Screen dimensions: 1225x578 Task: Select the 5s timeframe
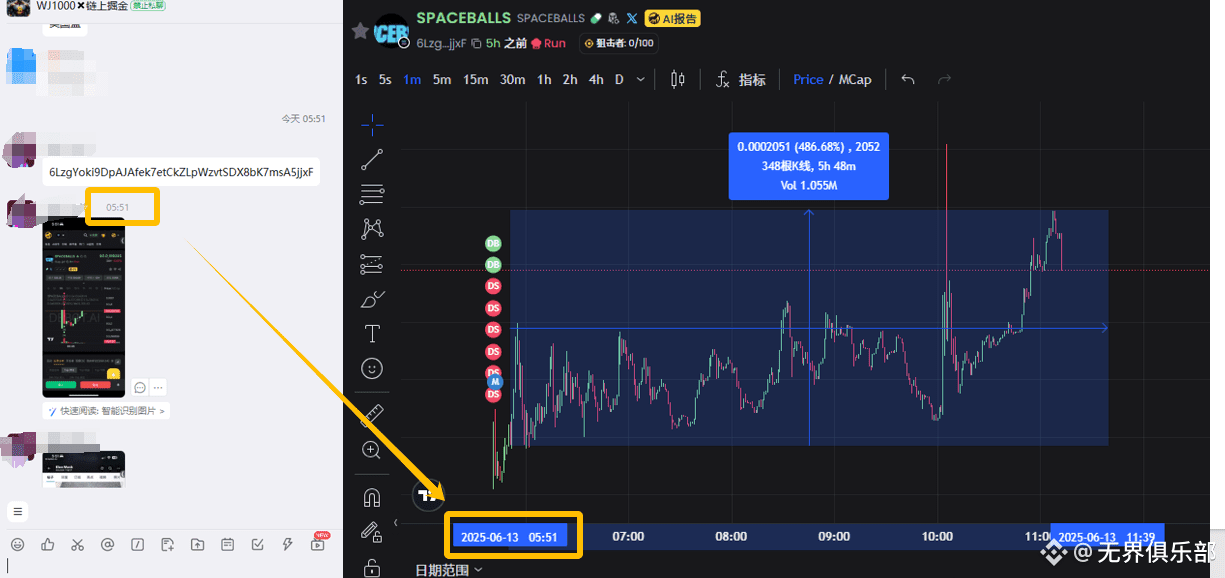pos(385,80)
